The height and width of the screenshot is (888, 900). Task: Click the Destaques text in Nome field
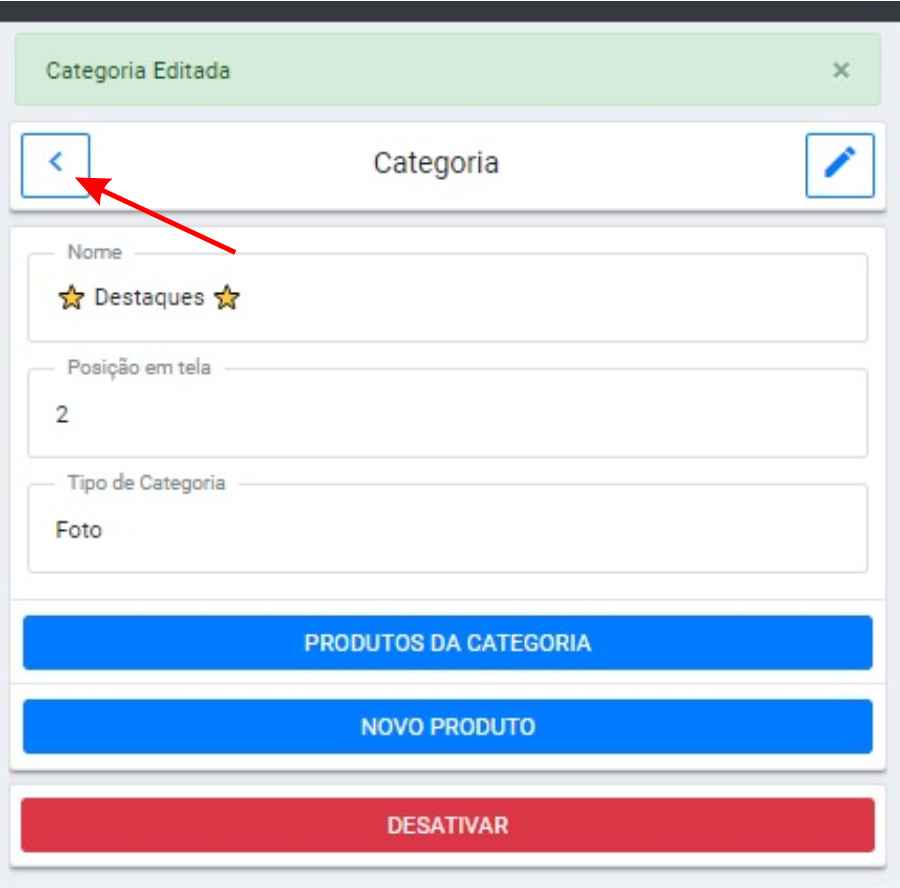tap(149, 298)
